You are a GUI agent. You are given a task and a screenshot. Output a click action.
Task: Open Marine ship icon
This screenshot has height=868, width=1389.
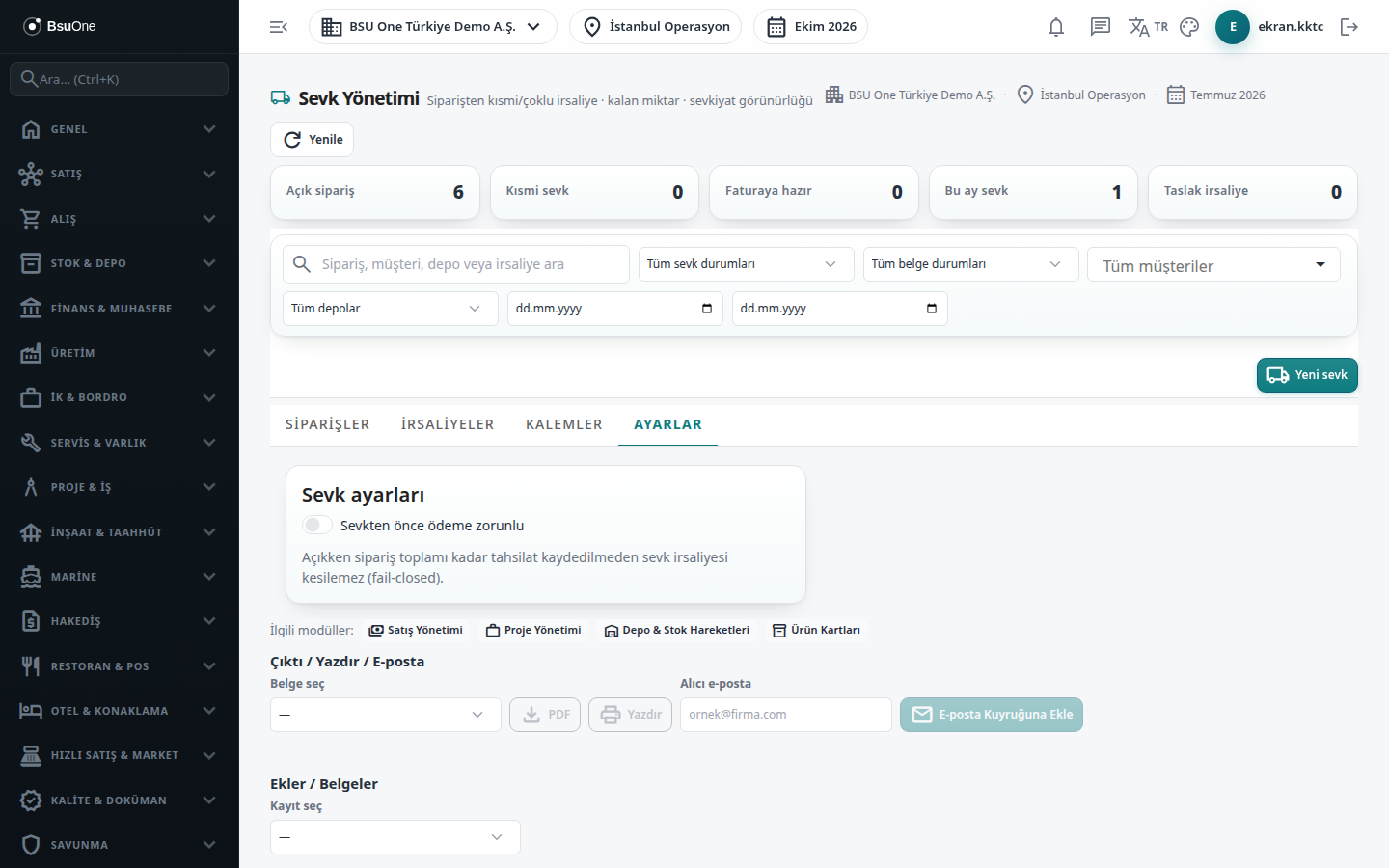click(x=31, y=577)
